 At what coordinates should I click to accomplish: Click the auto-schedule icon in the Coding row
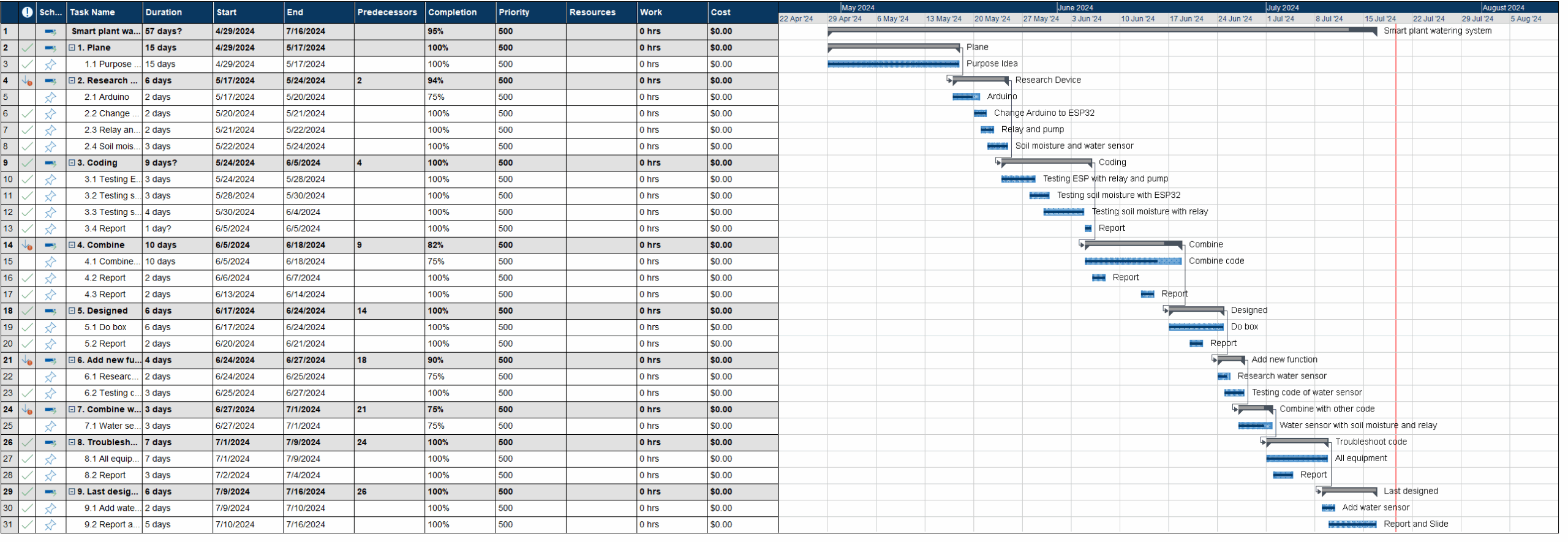tap(51, 164)
